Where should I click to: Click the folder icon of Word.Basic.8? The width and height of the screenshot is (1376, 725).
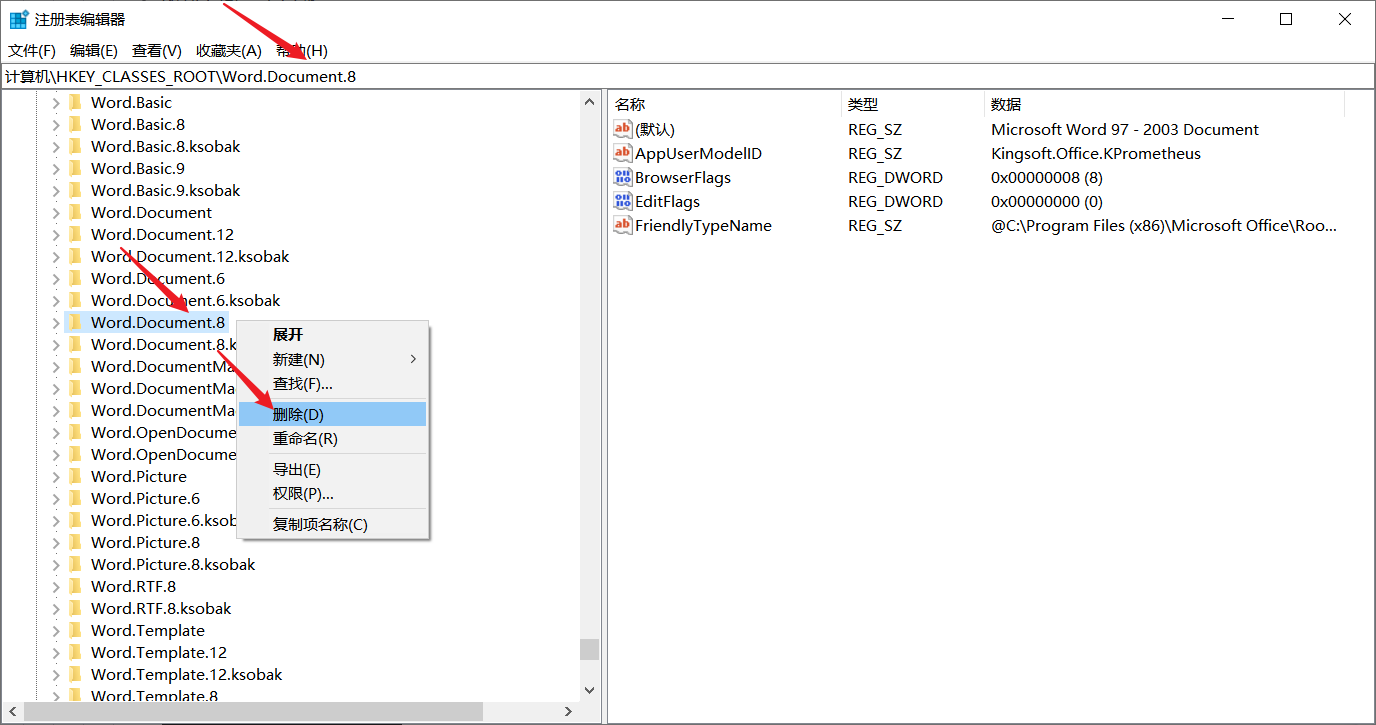click(75, 124)
